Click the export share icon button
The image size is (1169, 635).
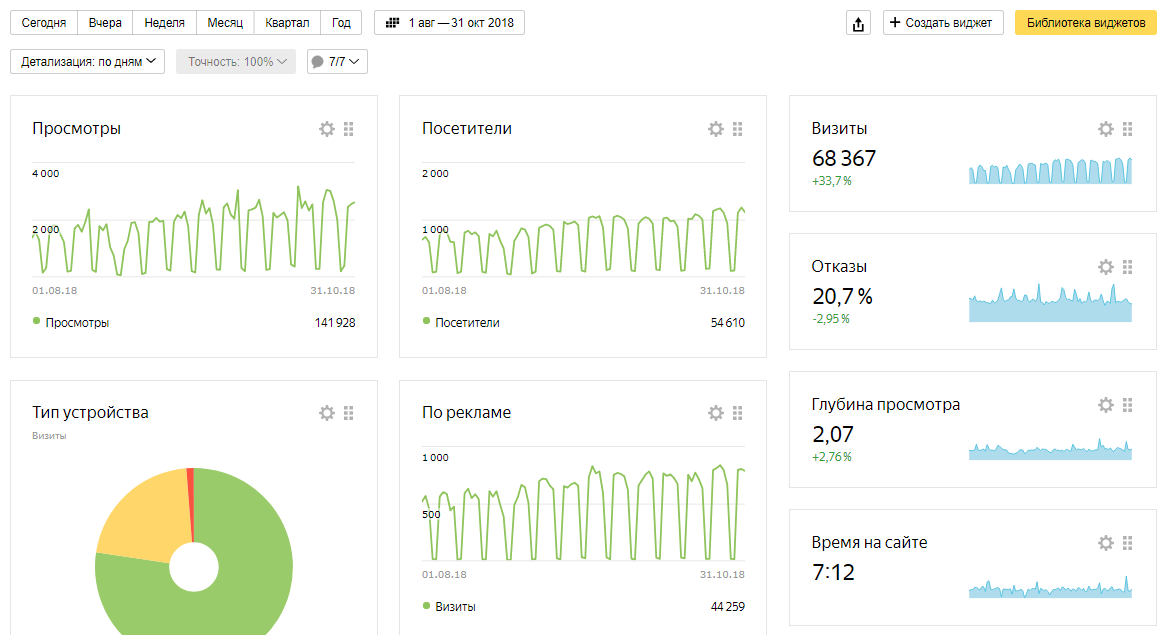point(857,23)
